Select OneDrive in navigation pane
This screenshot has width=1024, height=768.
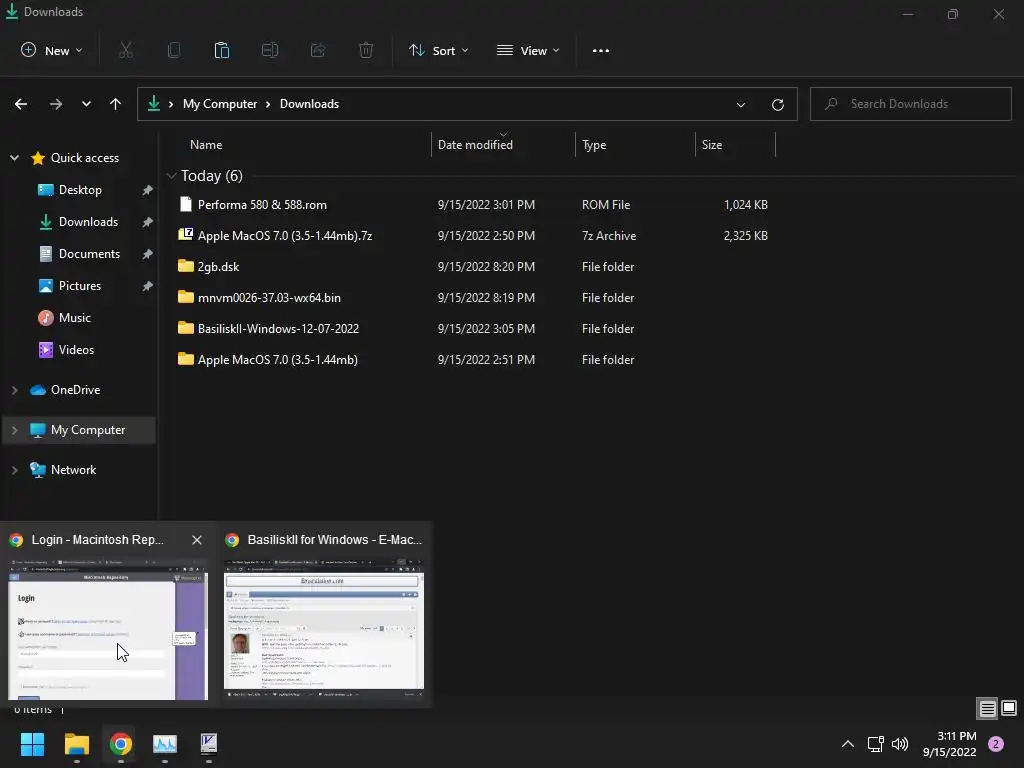[x=76, y=390]
